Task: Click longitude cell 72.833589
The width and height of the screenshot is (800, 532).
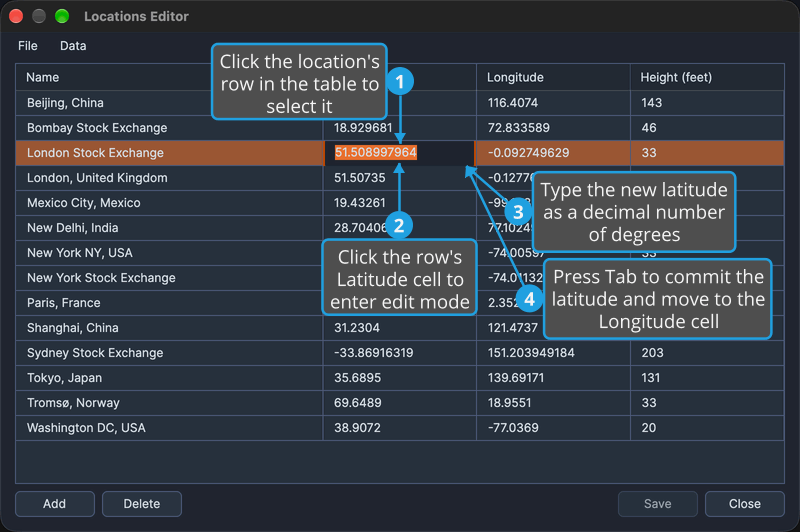Action: click(x=554, y=128)
